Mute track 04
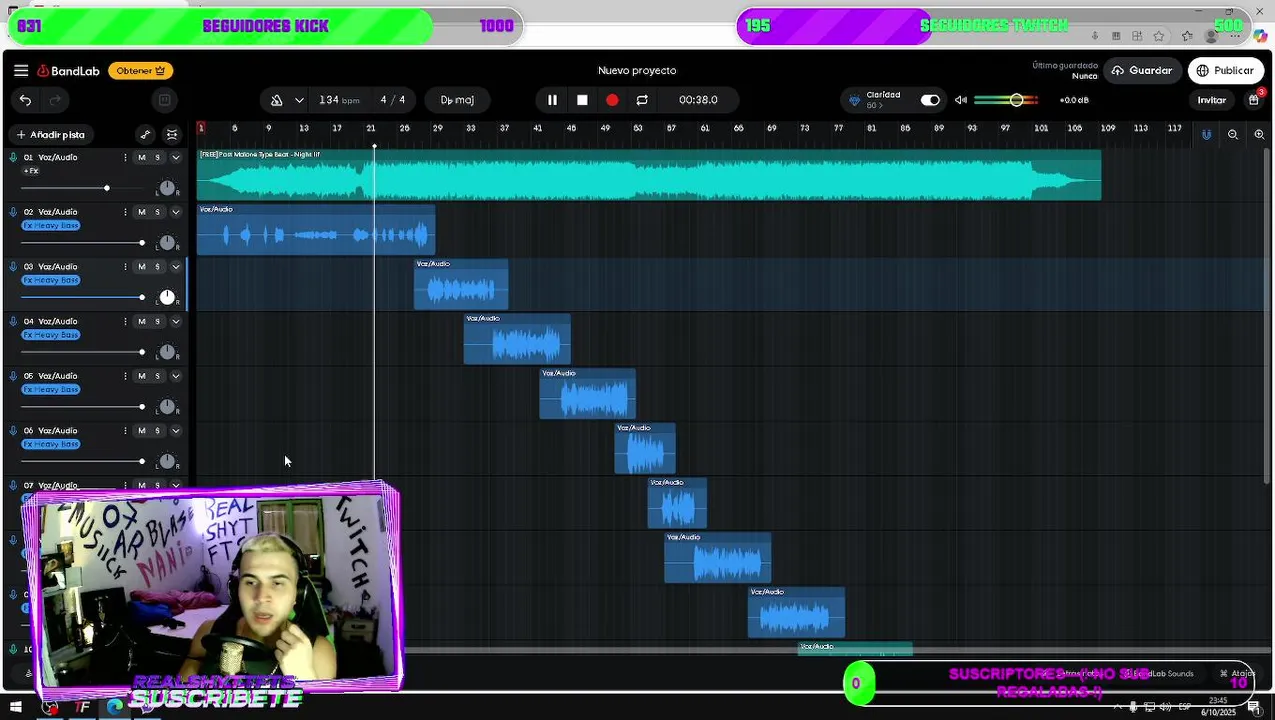The height and width of the screenshot is (720, 1275). (141, 321)
